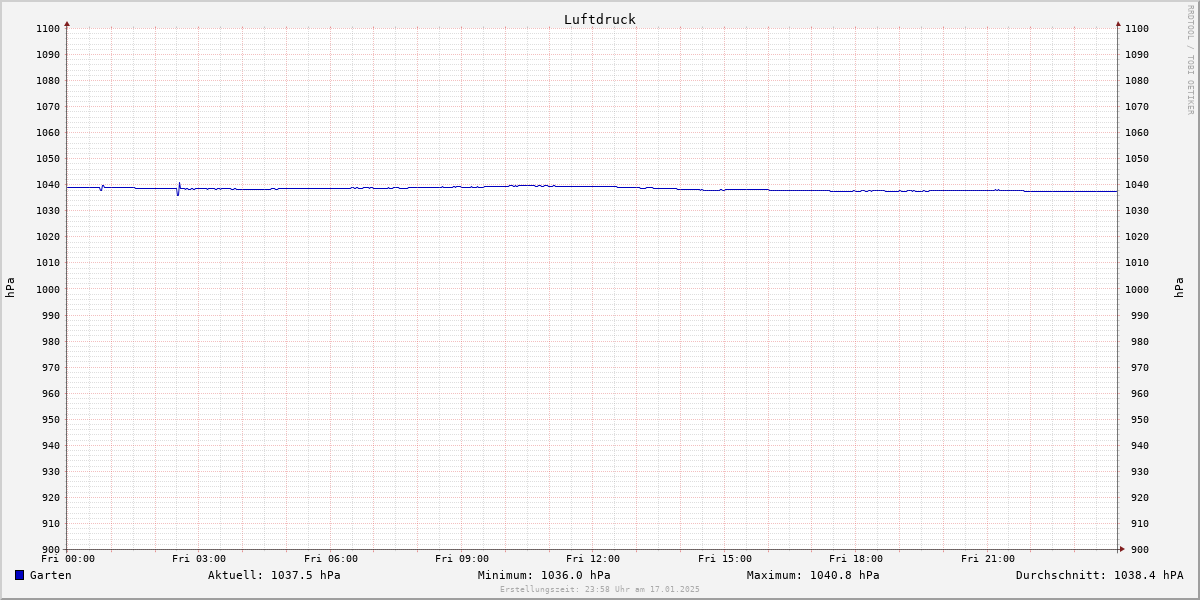The image size is (1200, 600).
Task: Click the left axis 1100 label
Action: point(48,29)
